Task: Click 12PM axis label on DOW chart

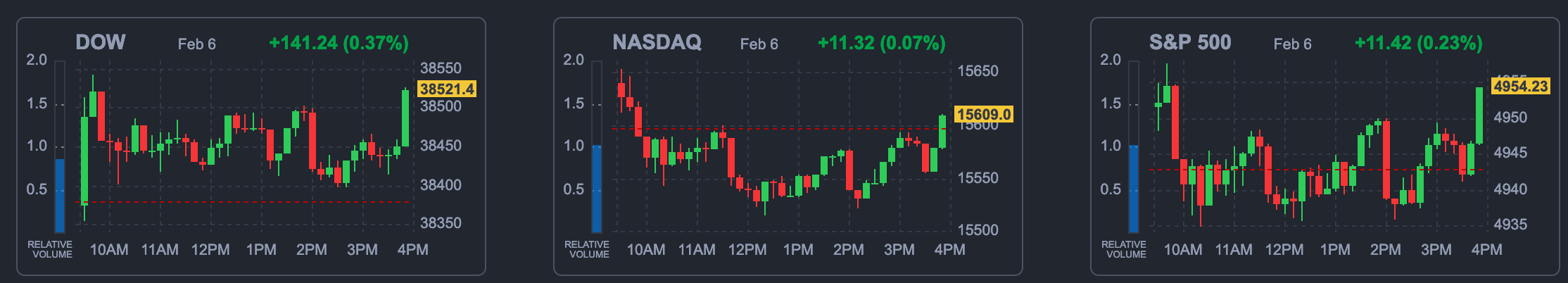Action: [x=210, y=250]
